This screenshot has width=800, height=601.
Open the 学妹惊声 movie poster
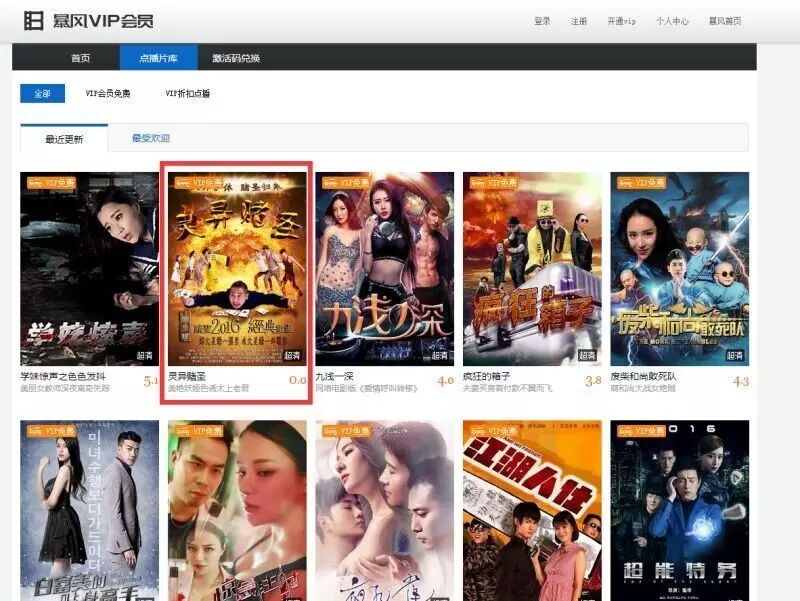(x=89, y=269)
